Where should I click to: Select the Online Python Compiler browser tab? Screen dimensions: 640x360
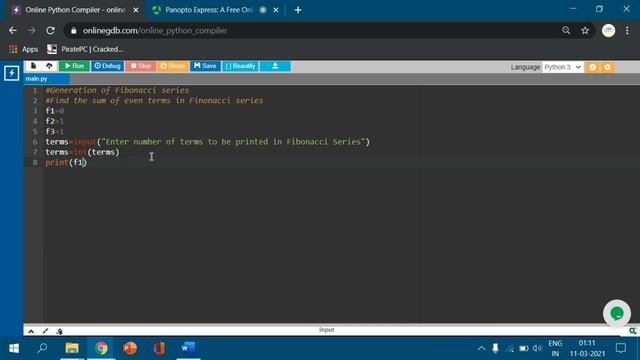click(x=76, y=10)
